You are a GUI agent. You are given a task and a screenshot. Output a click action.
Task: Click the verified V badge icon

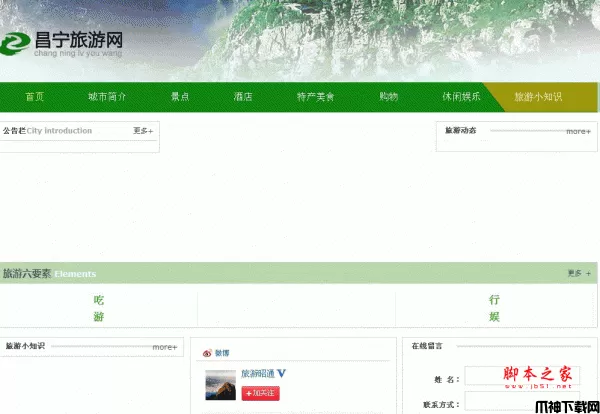(282, 373)
